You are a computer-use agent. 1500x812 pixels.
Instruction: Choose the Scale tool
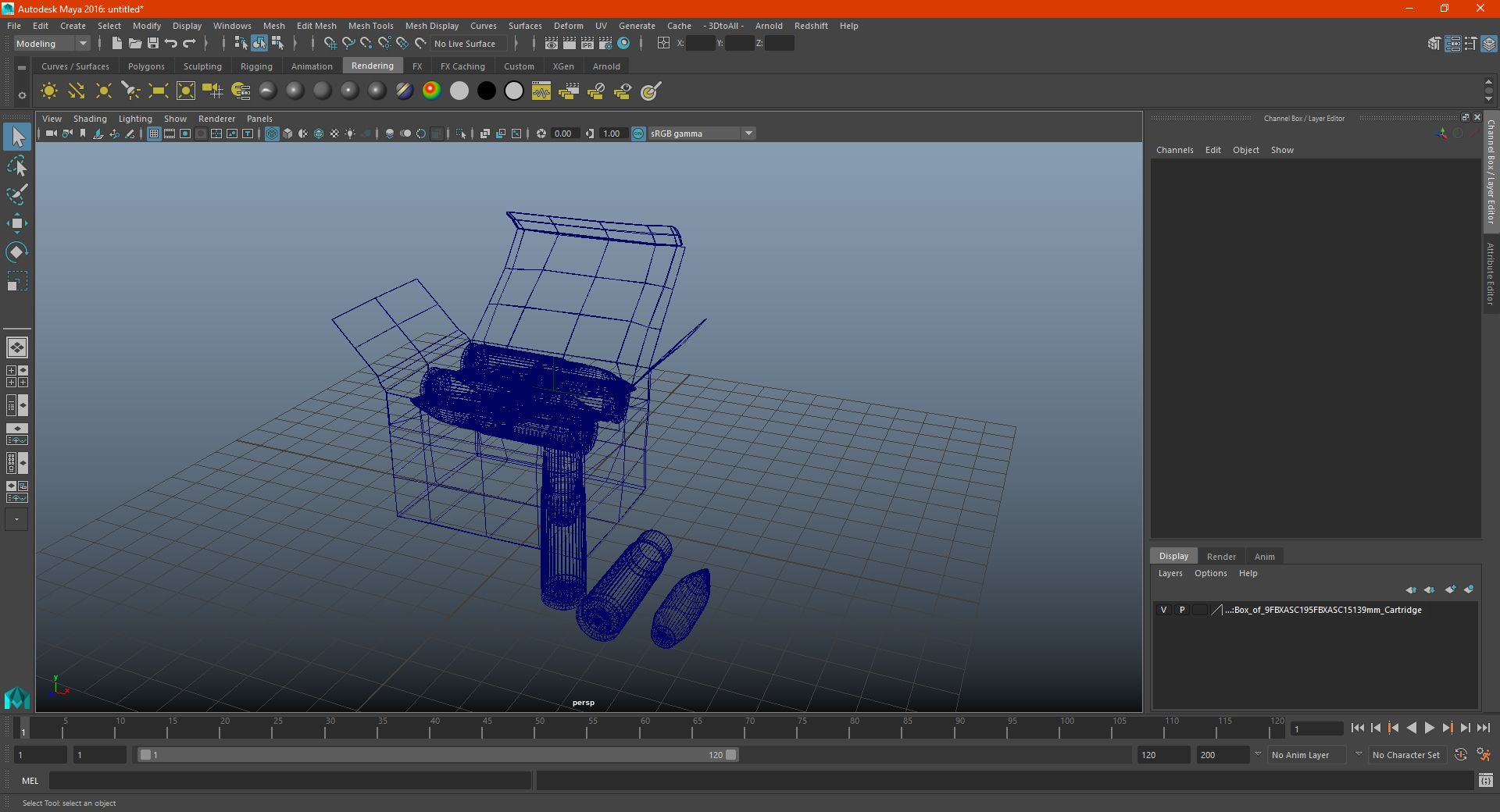pos(17,281)
